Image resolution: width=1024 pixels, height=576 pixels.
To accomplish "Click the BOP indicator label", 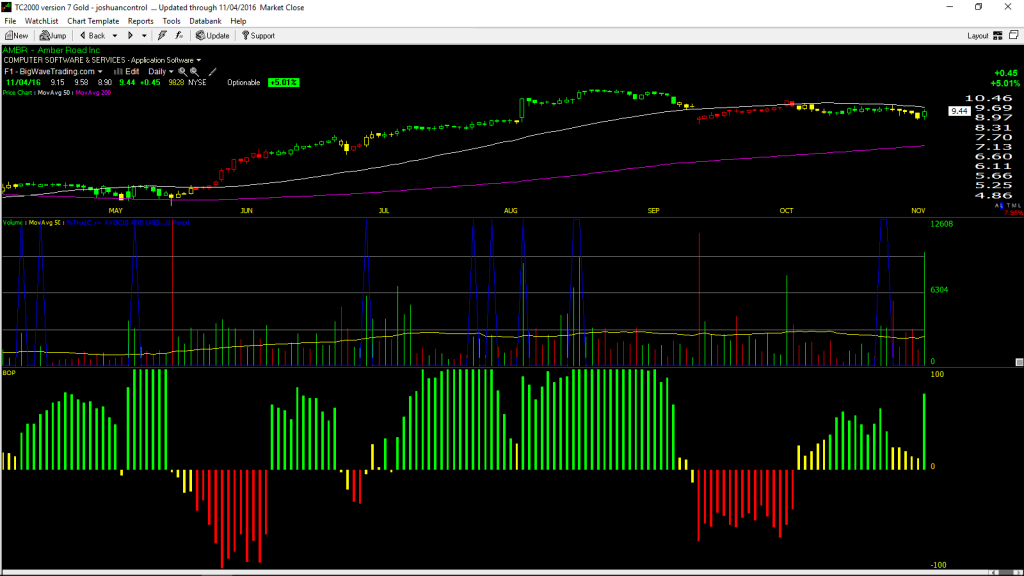I will pos(8,373).
